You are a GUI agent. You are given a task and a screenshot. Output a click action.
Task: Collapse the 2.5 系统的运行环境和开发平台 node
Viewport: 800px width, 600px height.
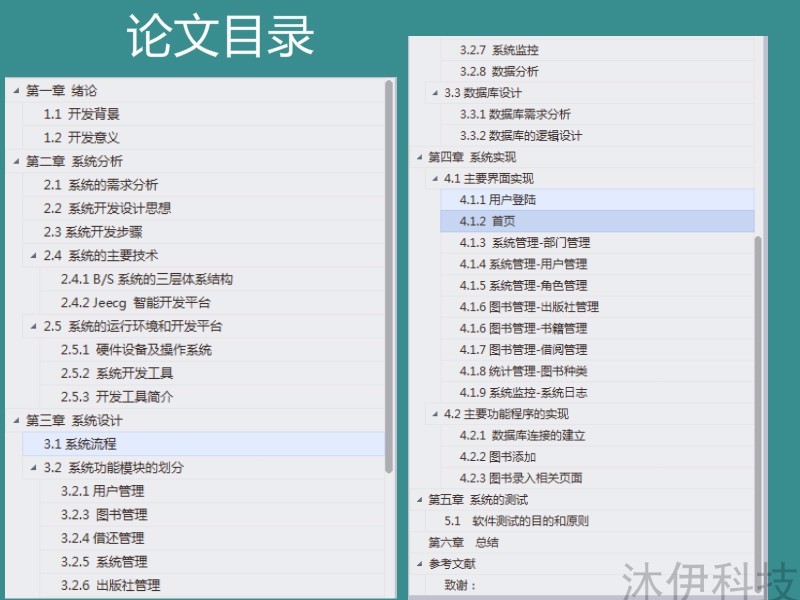(x=34, y=326)
